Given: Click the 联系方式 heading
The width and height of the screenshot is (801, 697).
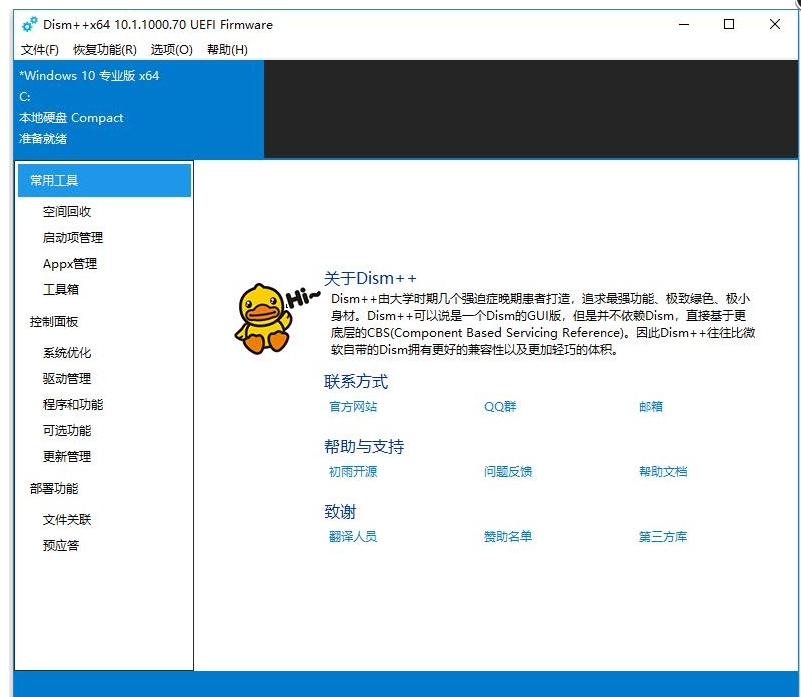Looking at the screenshot, I should (x=356, y=382).
